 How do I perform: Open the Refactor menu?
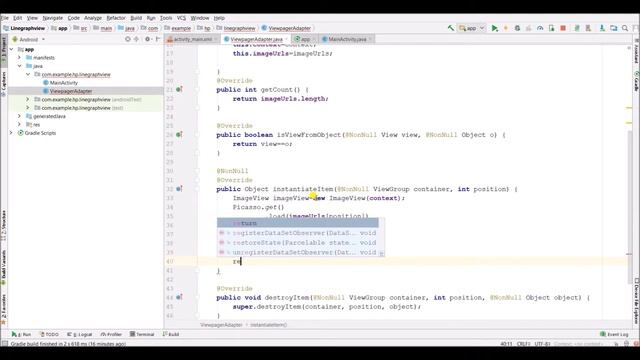tap(116, 18)
